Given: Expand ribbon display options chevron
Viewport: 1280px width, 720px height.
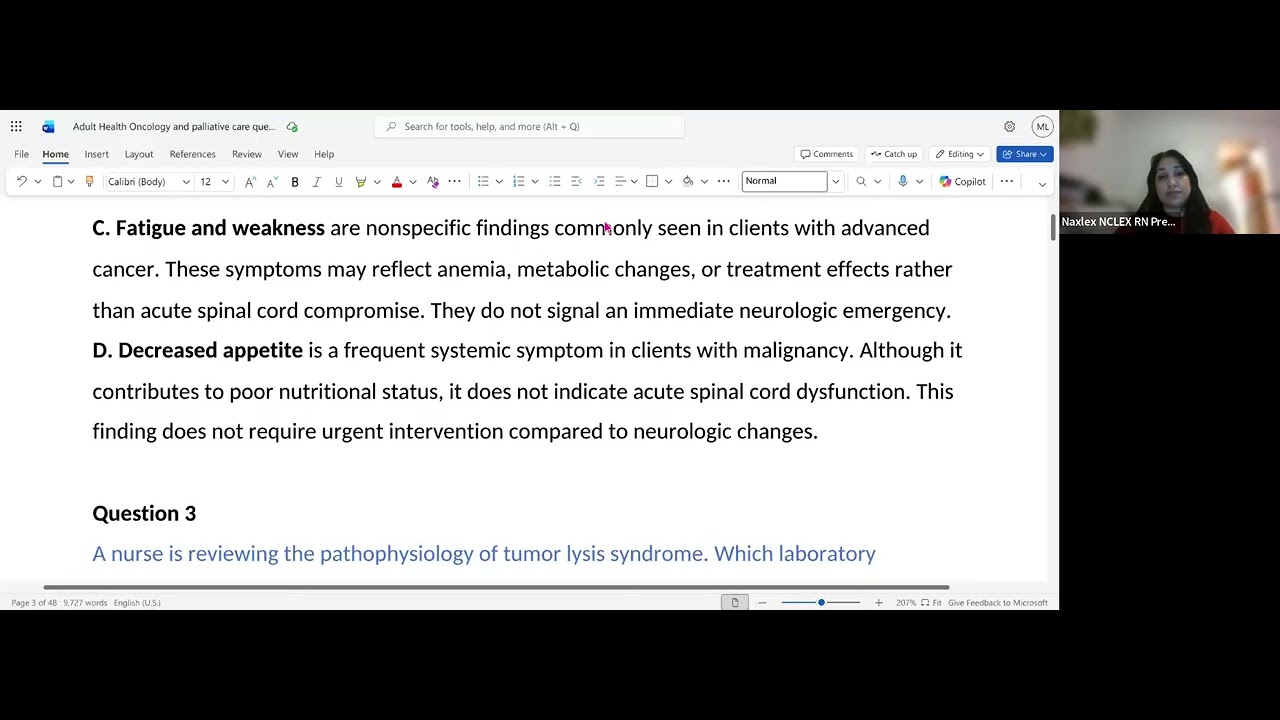Looking at the screenshot, I should coord(1042,184).
